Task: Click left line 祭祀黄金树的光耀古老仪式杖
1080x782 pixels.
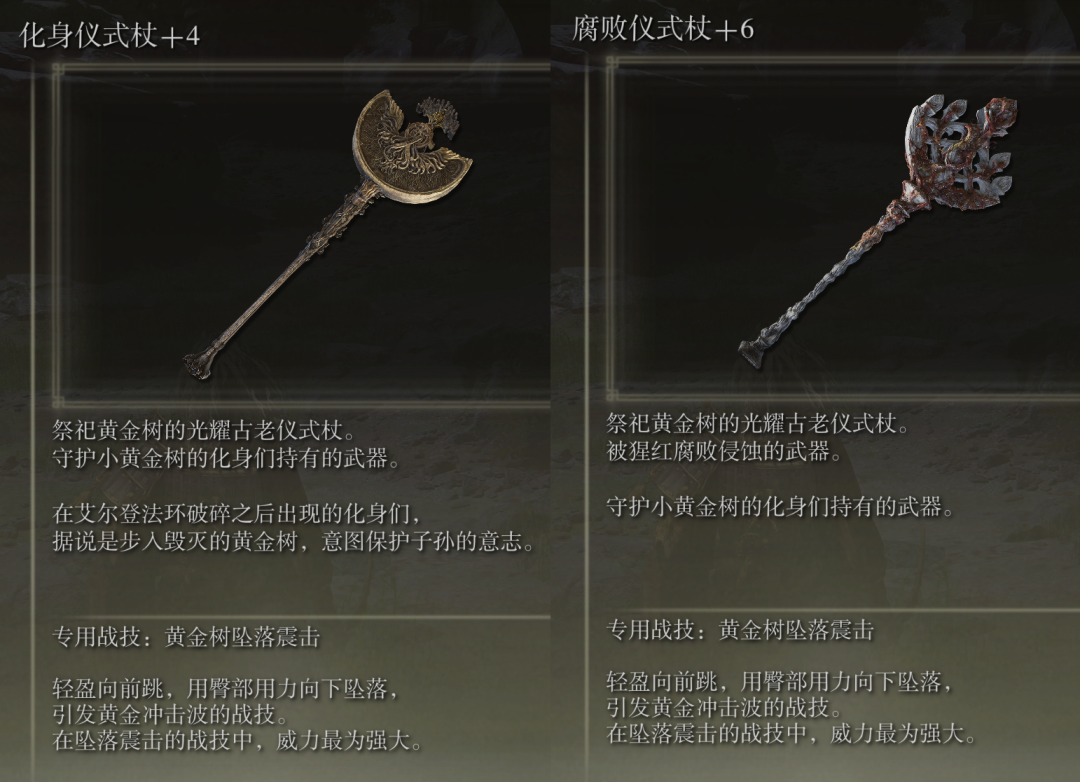Action: [205, 431]
